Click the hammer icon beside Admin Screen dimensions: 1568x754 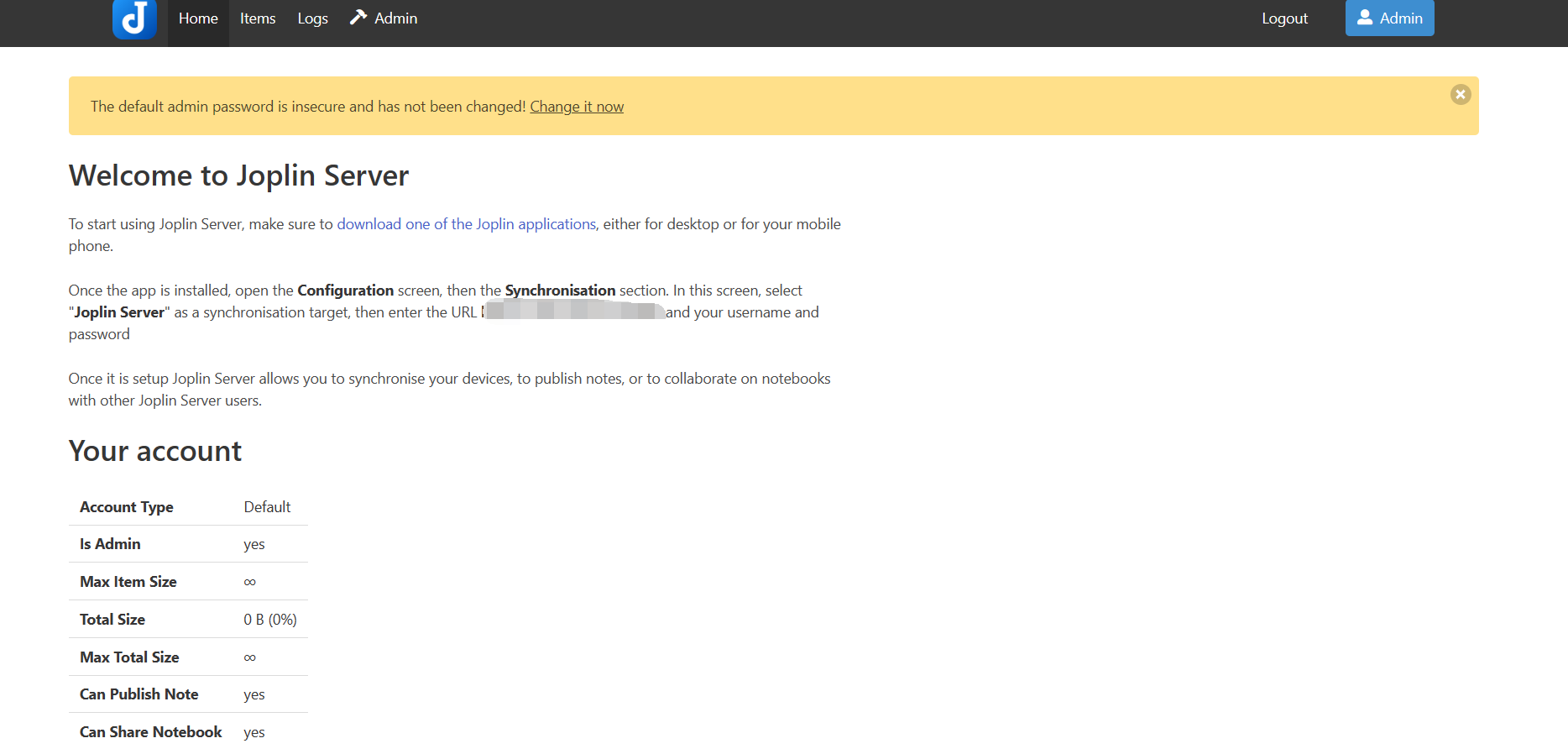click(358, 18)
